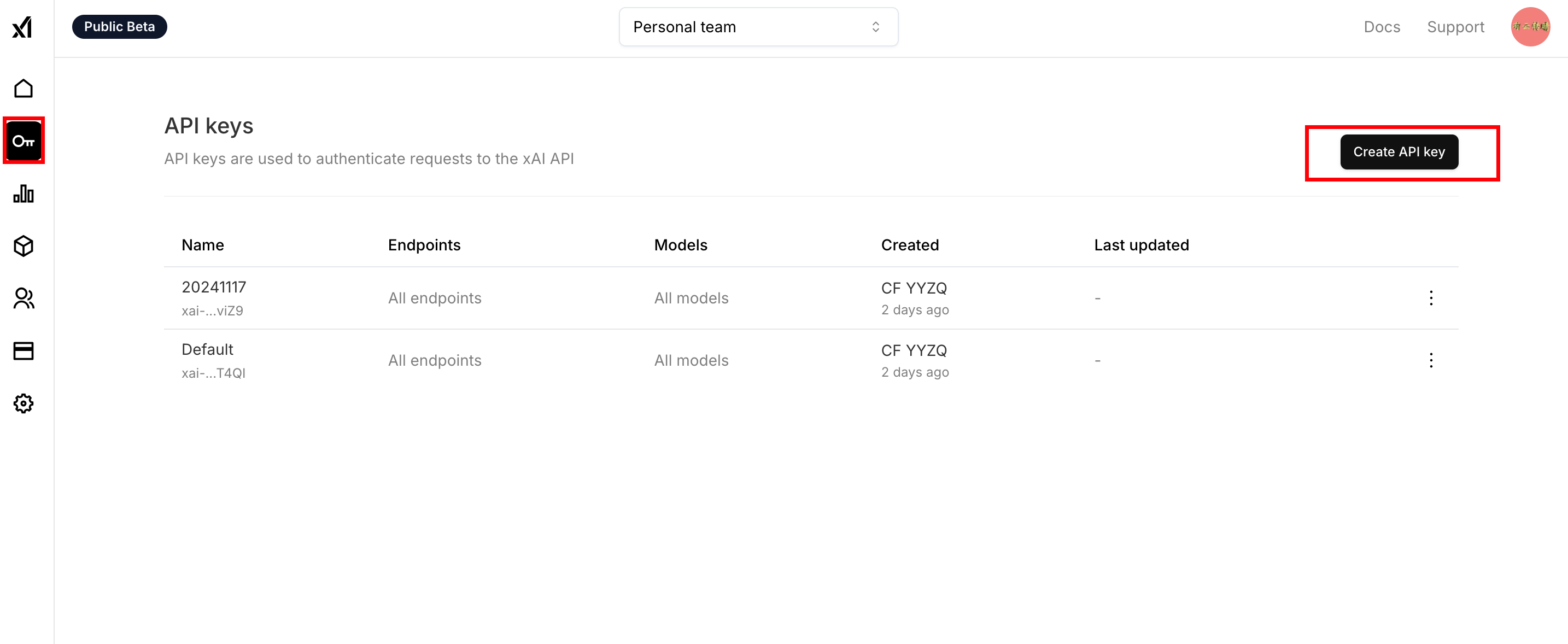Viewport: 1568px width, 644px height.
Task: Open the usage bar chart icon
Action: click(23, 194)
